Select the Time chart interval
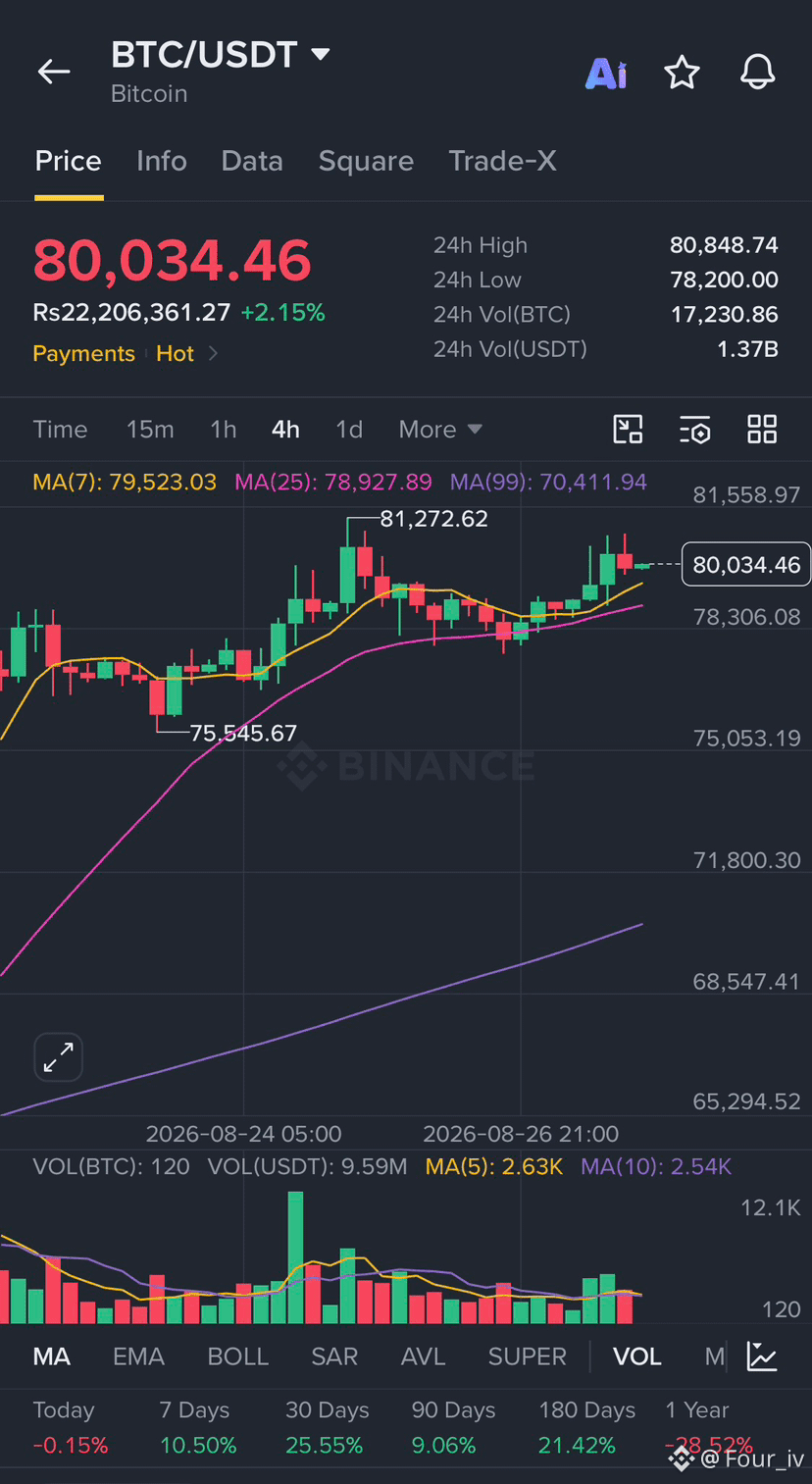The height and width of the screenshot is (1484, 812). tap(60, 430)
